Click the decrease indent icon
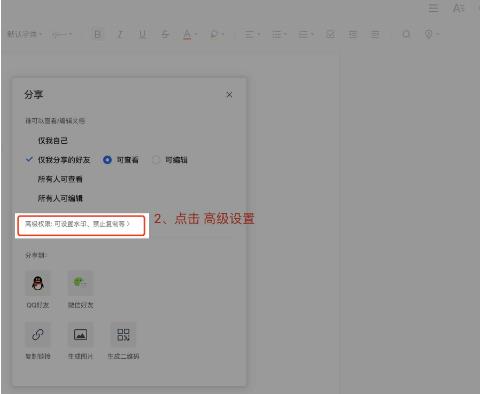Image resolution: width=480 pixels, height=394 pixels. click(x=353, y=34)
